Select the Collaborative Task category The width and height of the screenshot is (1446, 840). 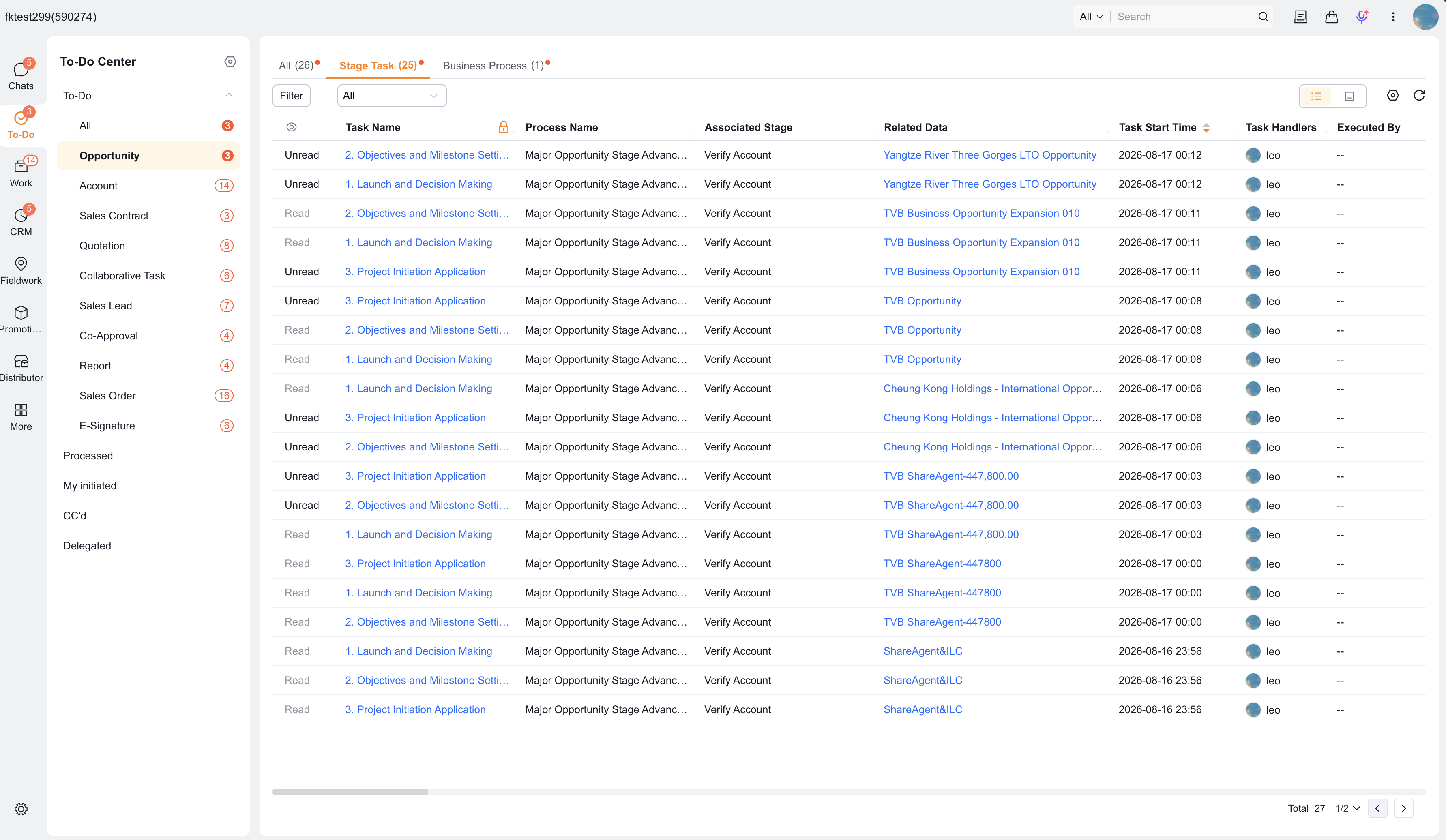click(149, 275)
